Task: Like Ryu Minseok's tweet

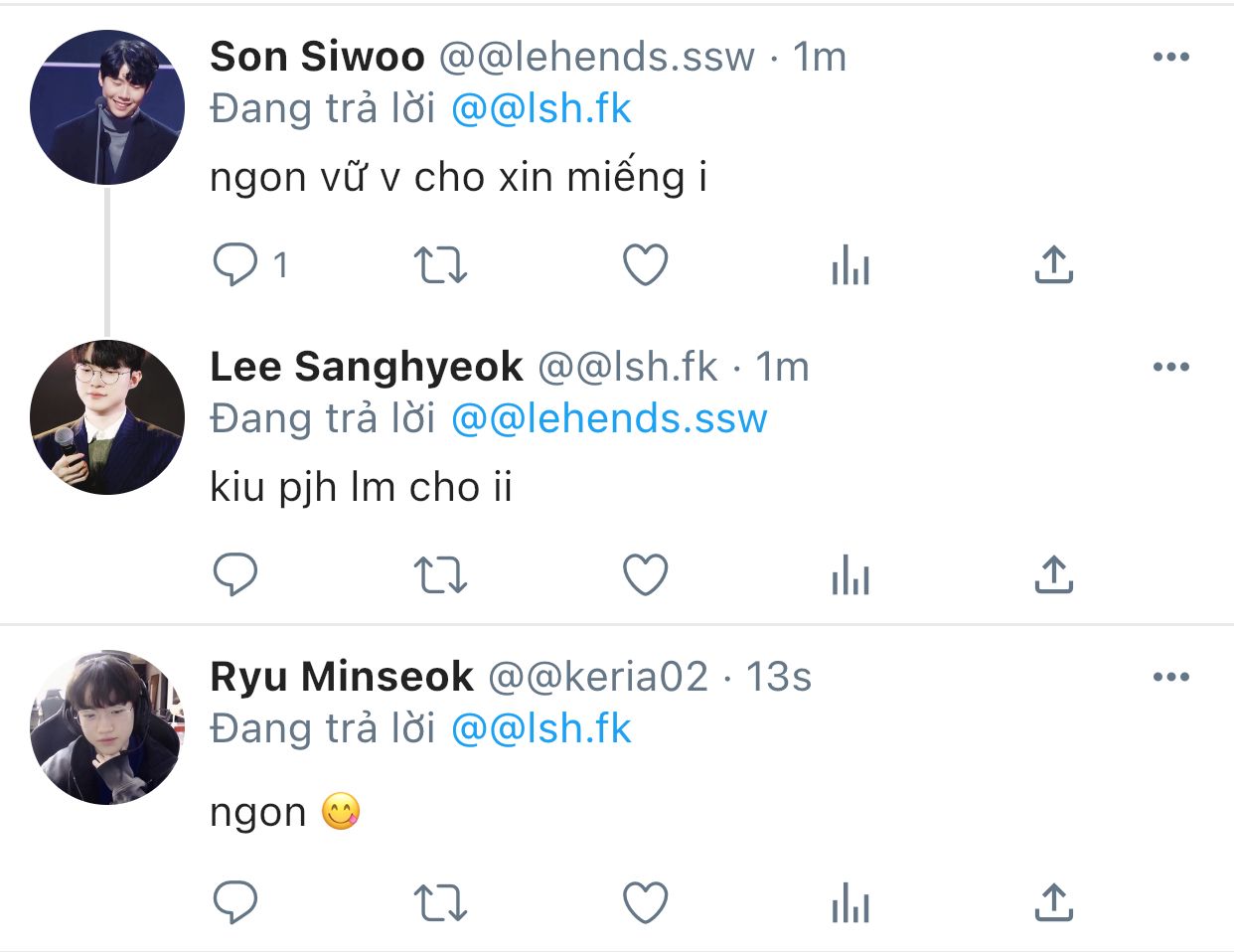Action: pyautogui.click(x=645, y=903)
